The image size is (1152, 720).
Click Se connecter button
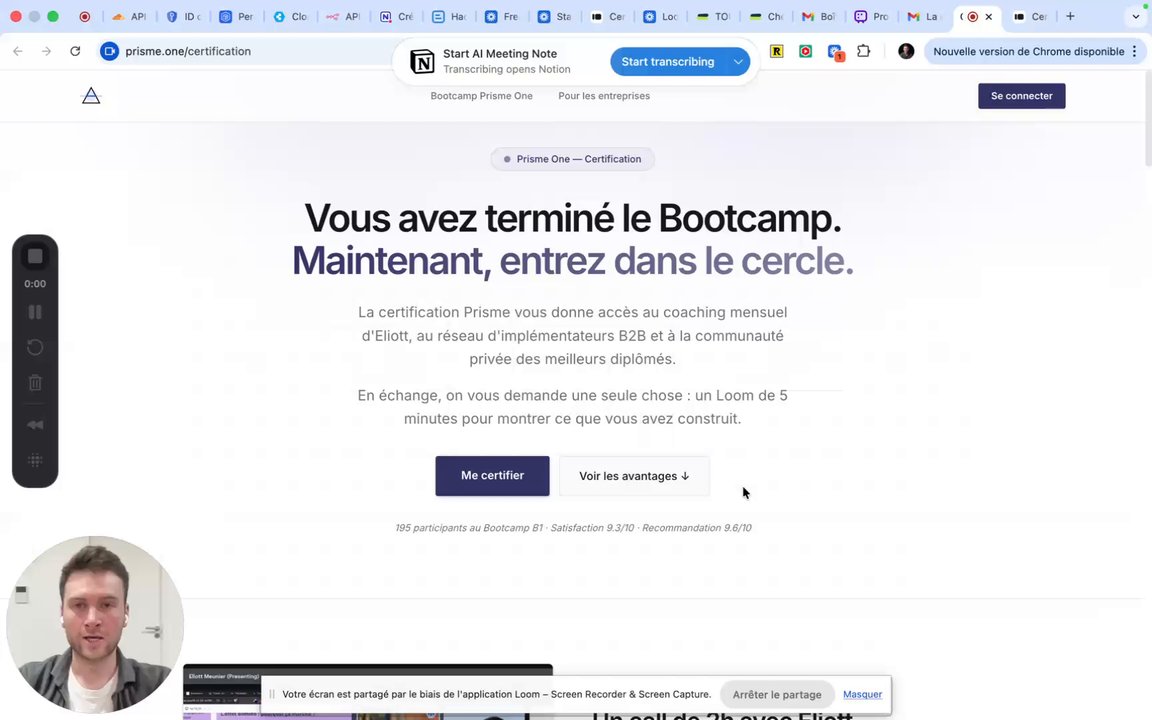(x=1021, y=96)
